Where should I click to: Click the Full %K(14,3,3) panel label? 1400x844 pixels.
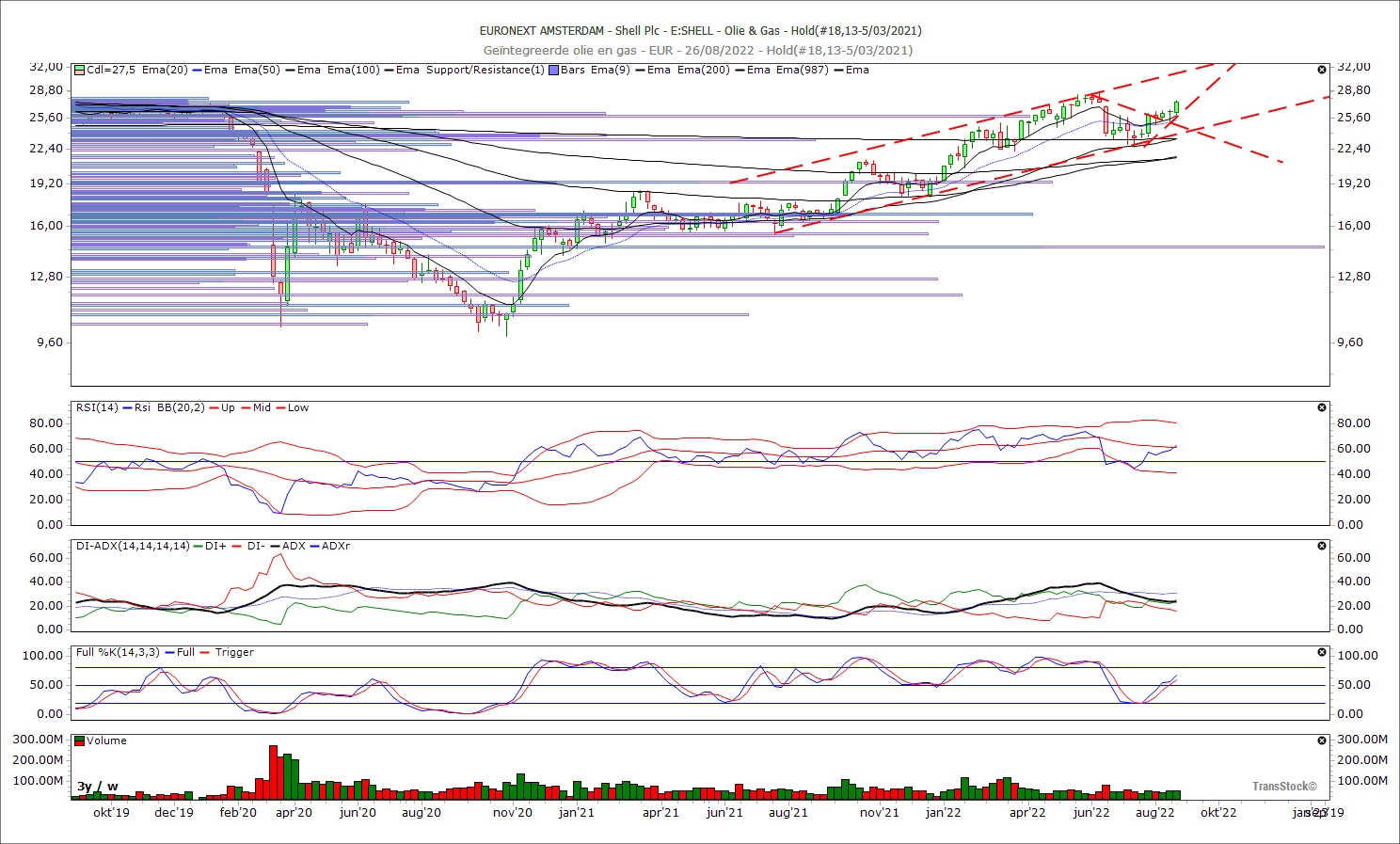click(x=119, y=652)
